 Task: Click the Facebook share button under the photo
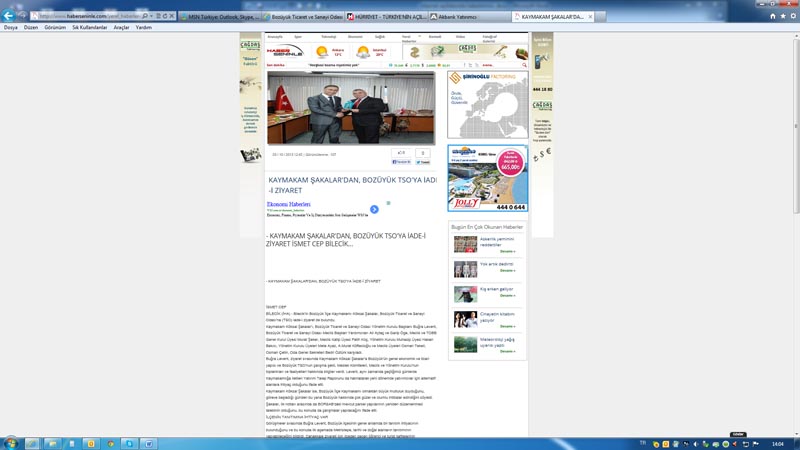tap(401, 162)
